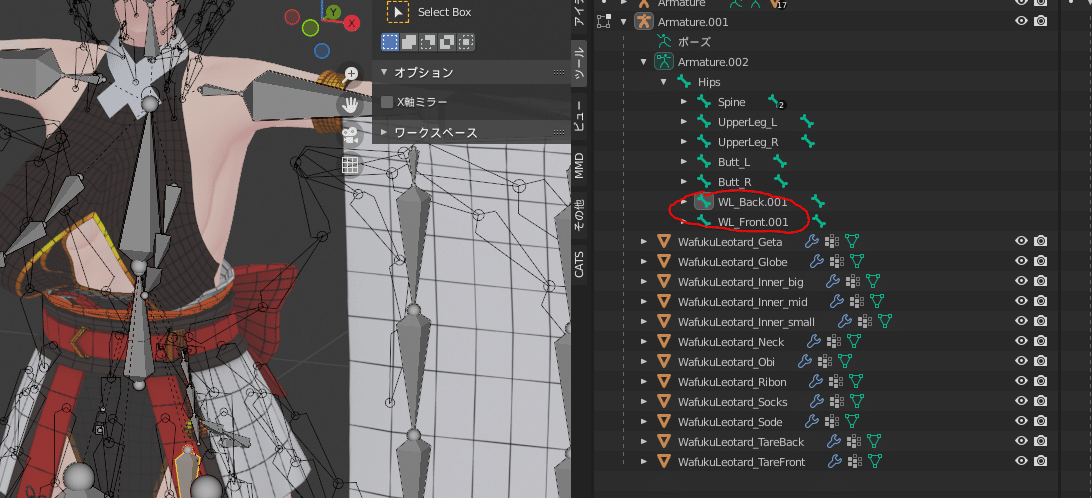Viewport: 1092px width, 498px height.
Task: Toggle the camera view icon
Action: tap(350, 135)
